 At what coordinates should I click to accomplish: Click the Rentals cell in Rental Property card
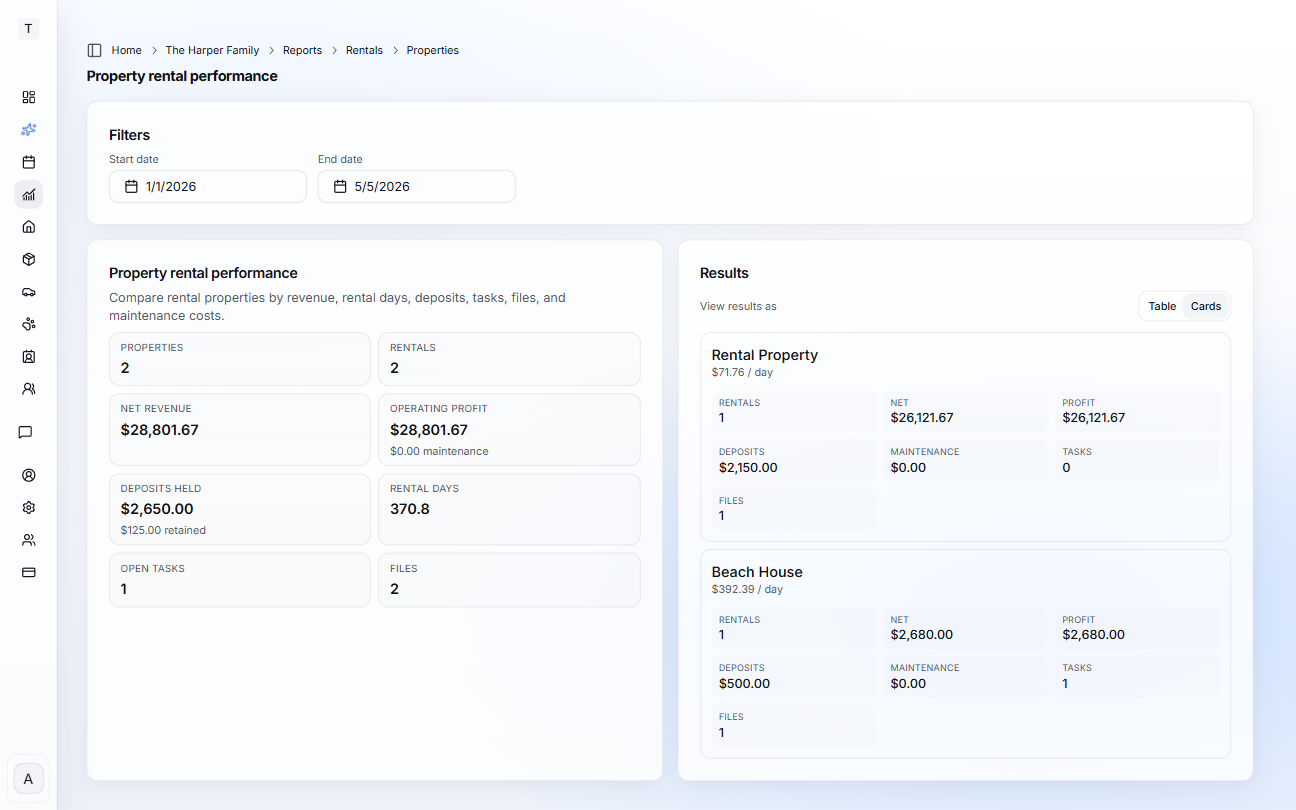pos(793,411)
